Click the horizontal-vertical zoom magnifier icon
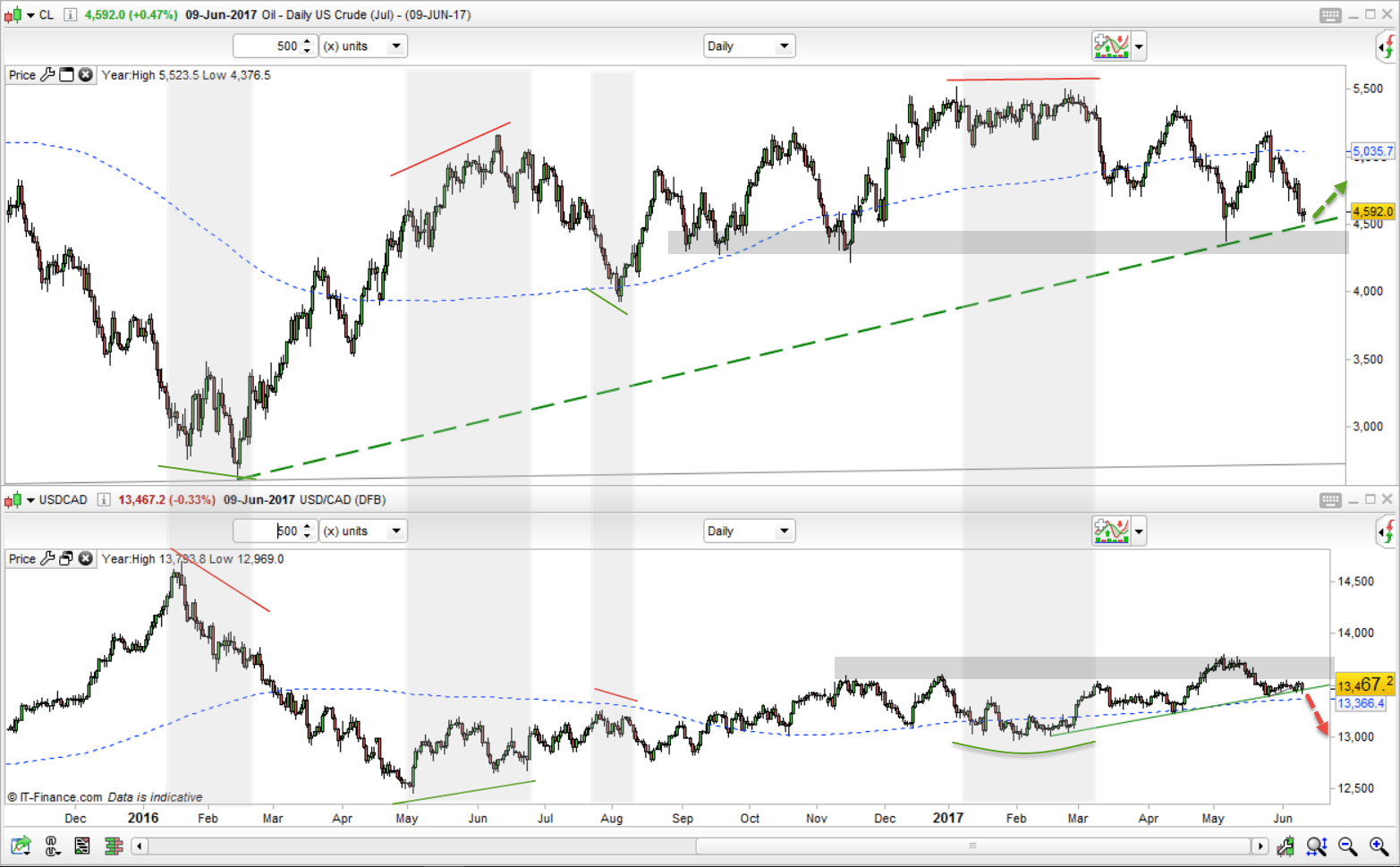 point(1316,846)
